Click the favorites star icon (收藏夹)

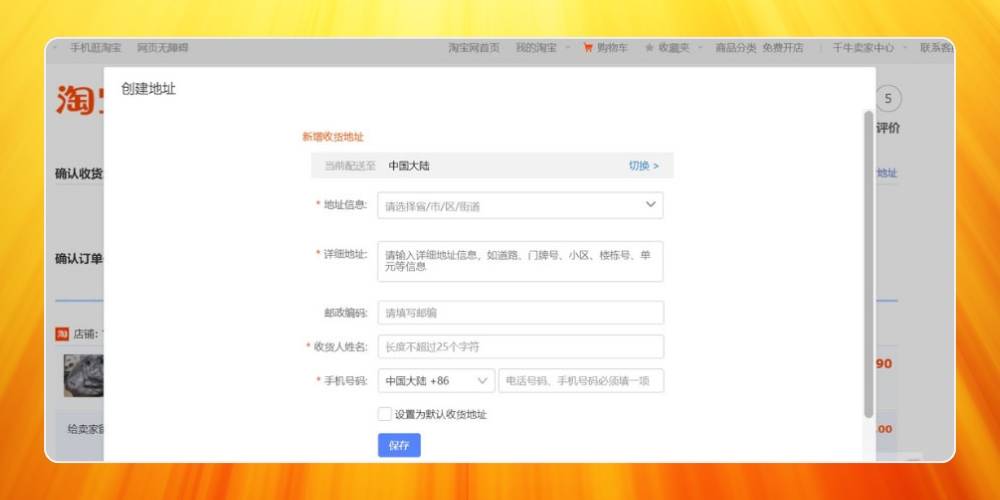[x=649, y=47]
